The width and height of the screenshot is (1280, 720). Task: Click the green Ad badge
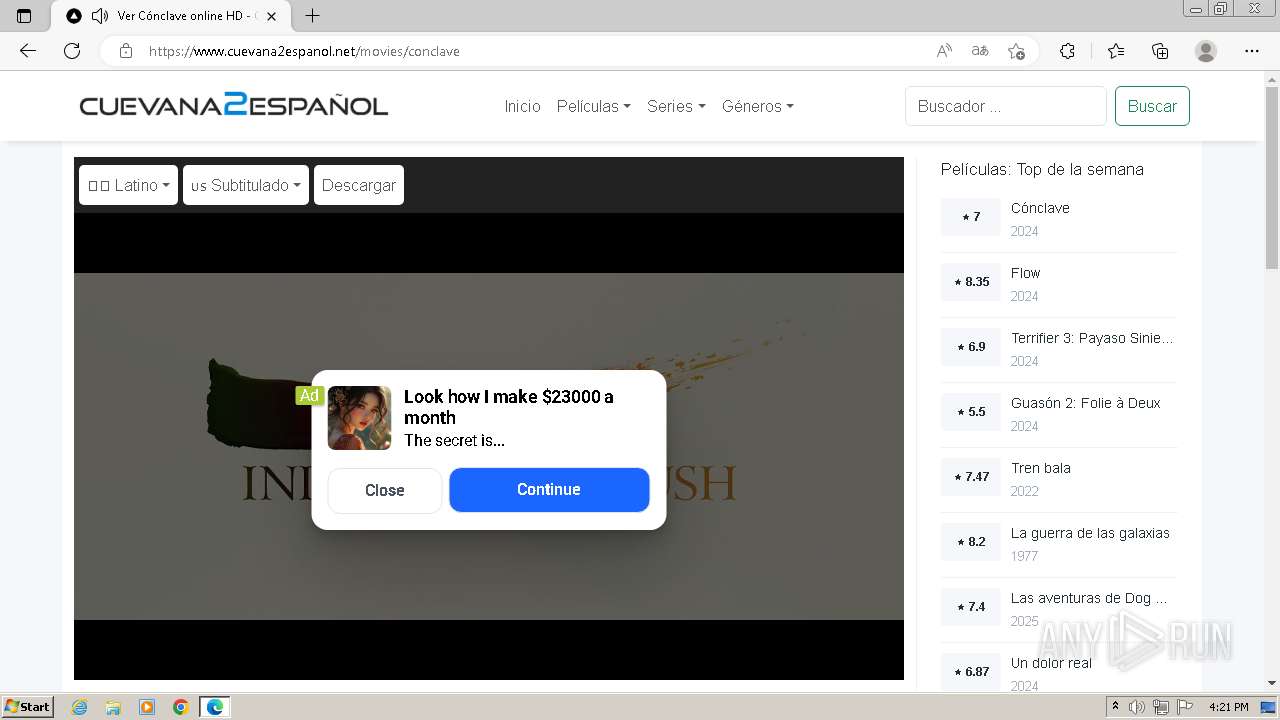(x=309, y=395)
